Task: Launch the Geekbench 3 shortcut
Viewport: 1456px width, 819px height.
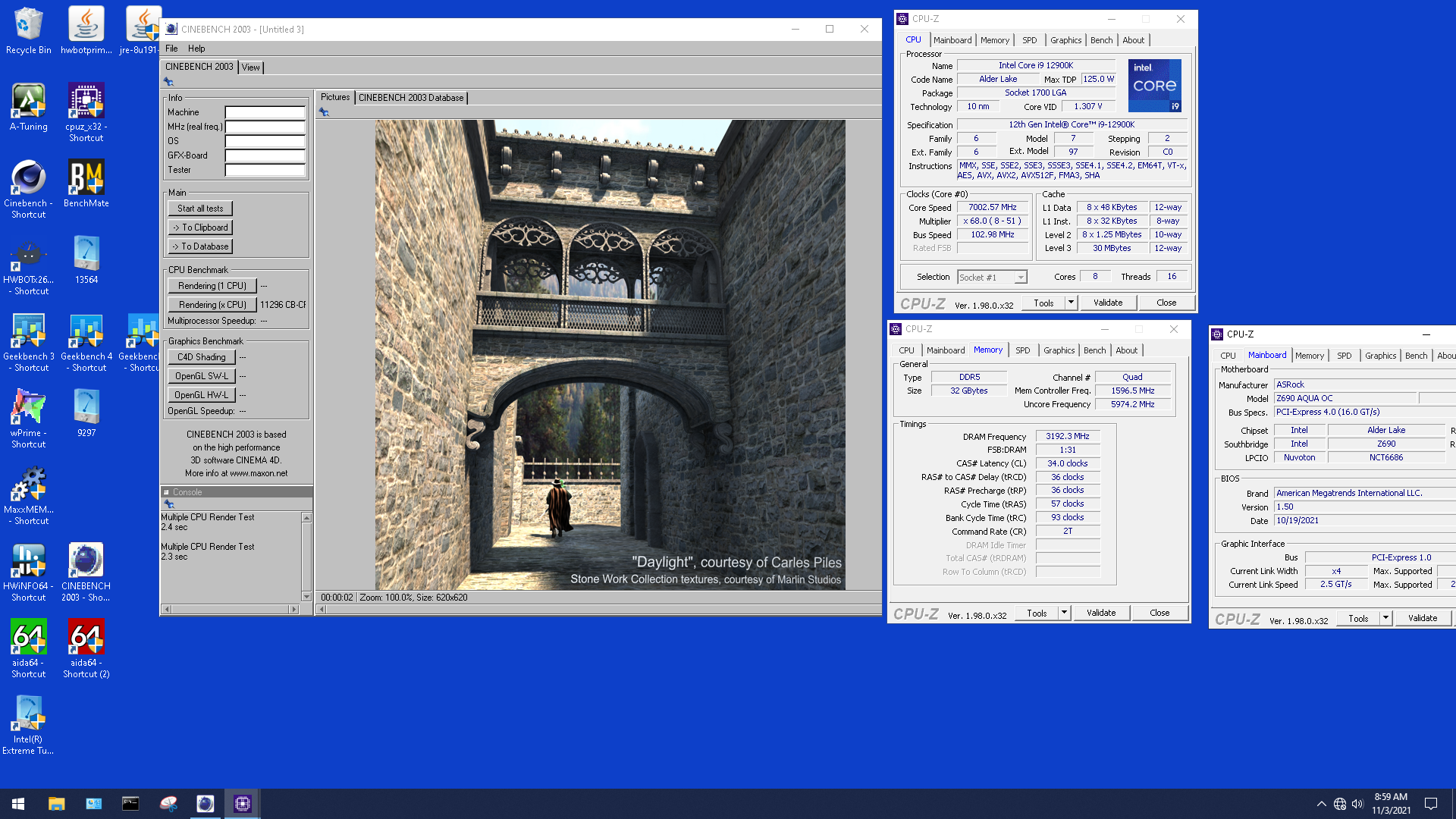Action: (x=29, y=342)
